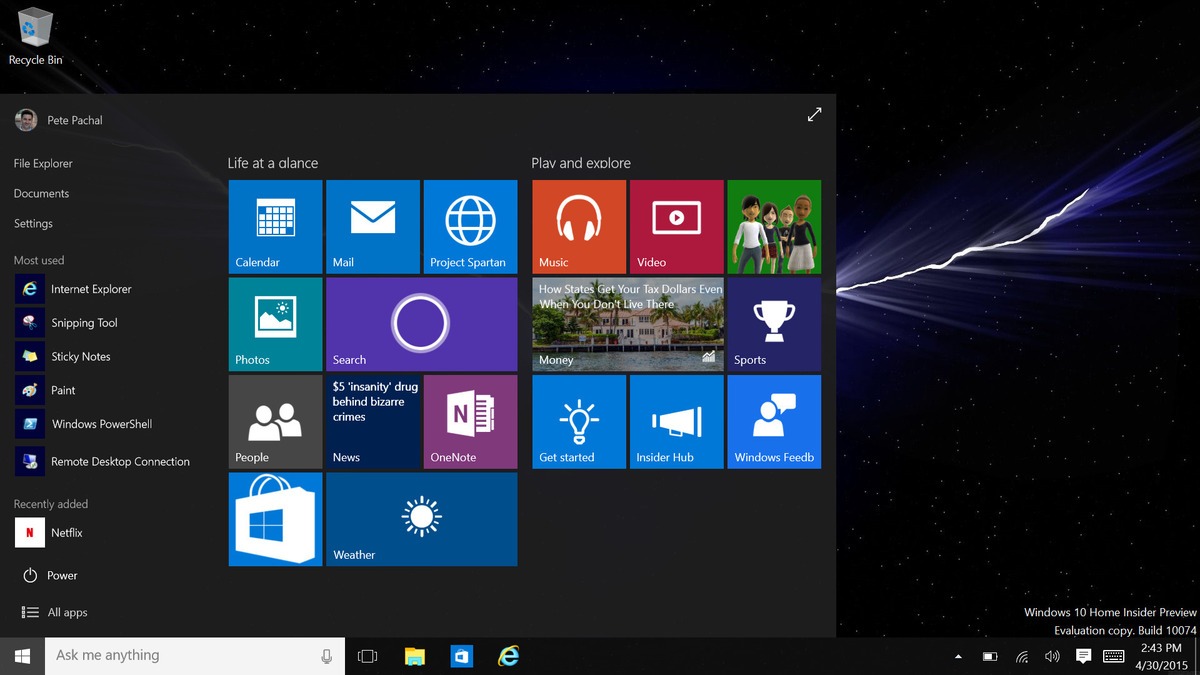
Task: Open the Action Center notifications icon
Action: coord(1083,657)
